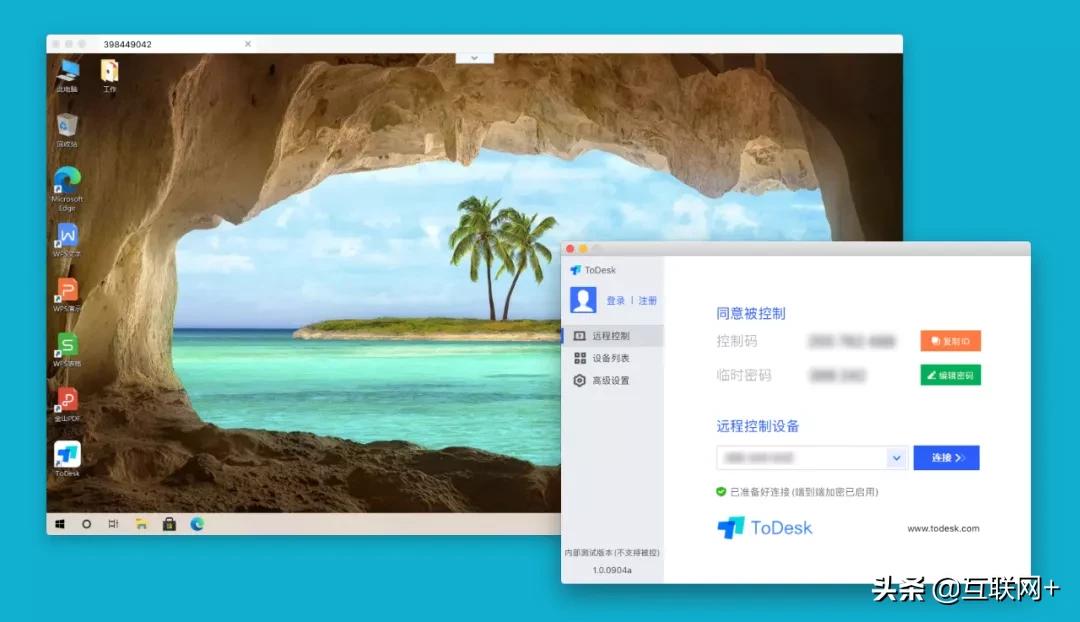Open the remote device code dropdown
Image resolution: width=1080 pixels, height=622 pixels.
click(897, 457)
